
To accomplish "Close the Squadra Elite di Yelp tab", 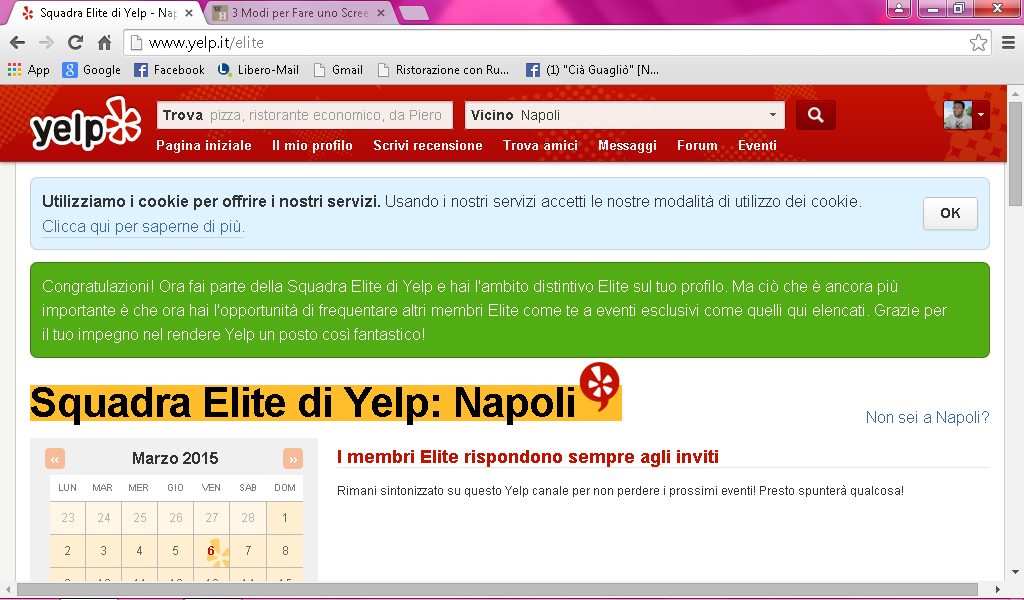I will coord(189,13).
